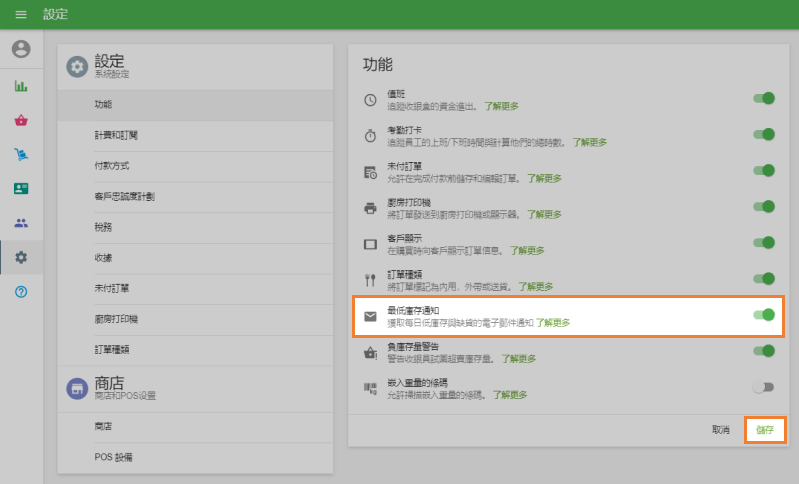Image resolution: width=799 pixels, height=484 pixels.
Task: Click the printer icon beside 廚房打印機 feature
Action: click(370, 208)
